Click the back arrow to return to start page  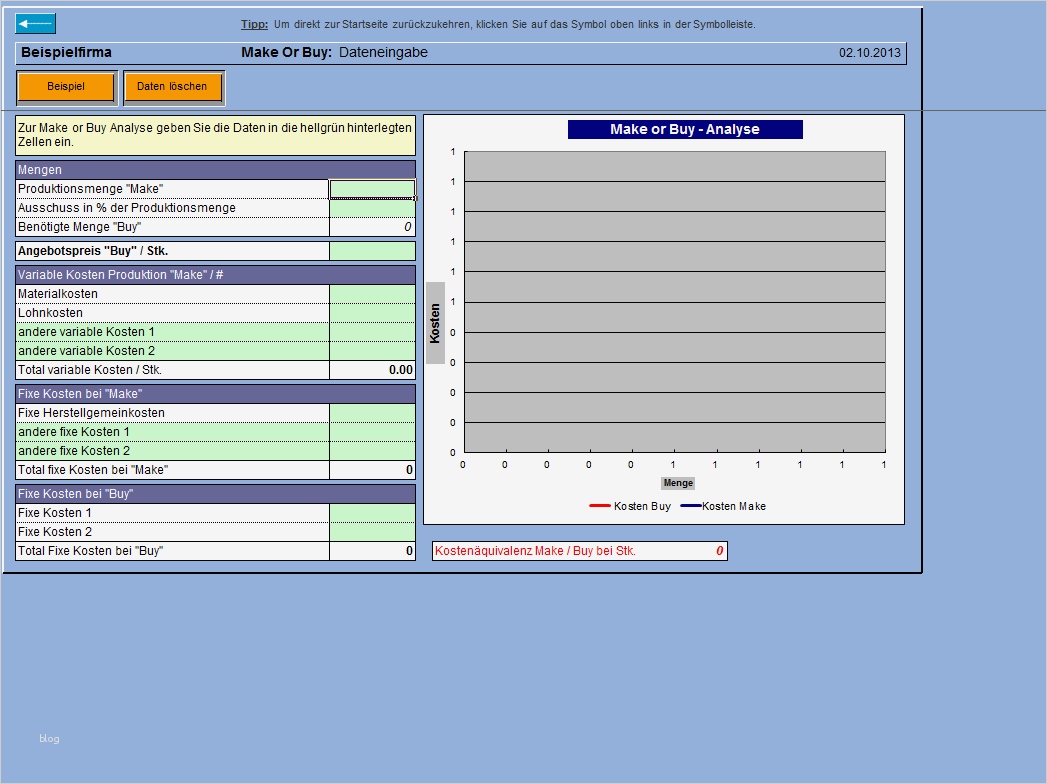(34, 22)
